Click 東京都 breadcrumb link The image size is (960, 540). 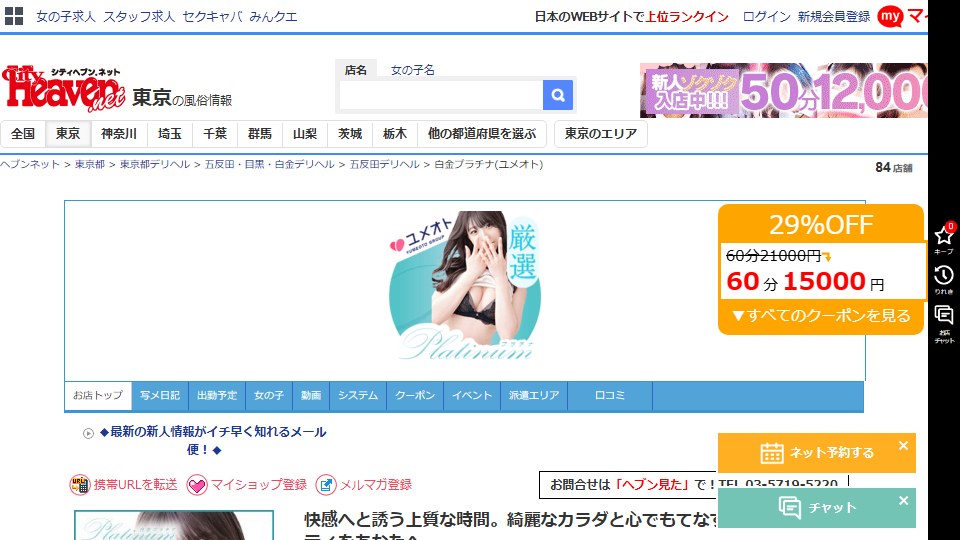[x=89, y=164]
